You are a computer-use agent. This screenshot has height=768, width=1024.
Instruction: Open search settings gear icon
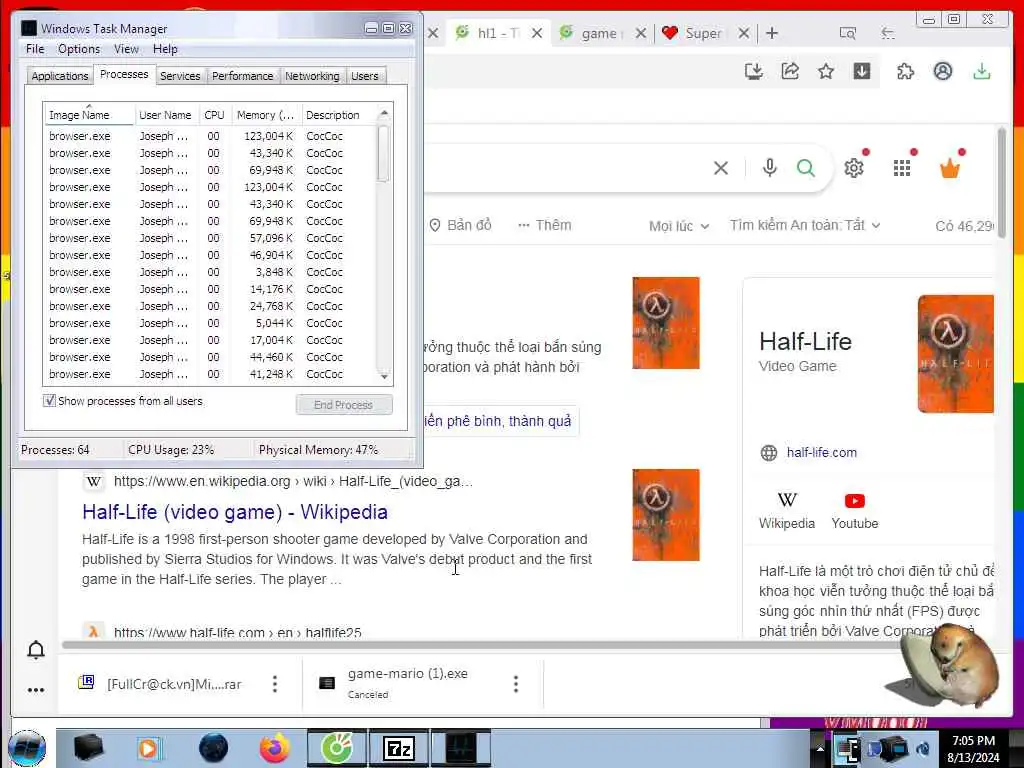click(x=854, y=168)
